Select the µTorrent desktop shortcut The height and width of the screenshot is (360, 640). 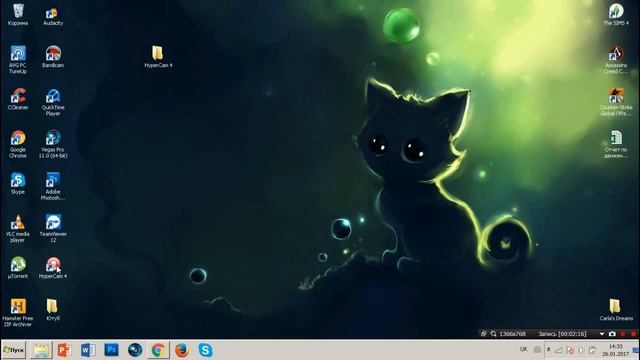18,268
